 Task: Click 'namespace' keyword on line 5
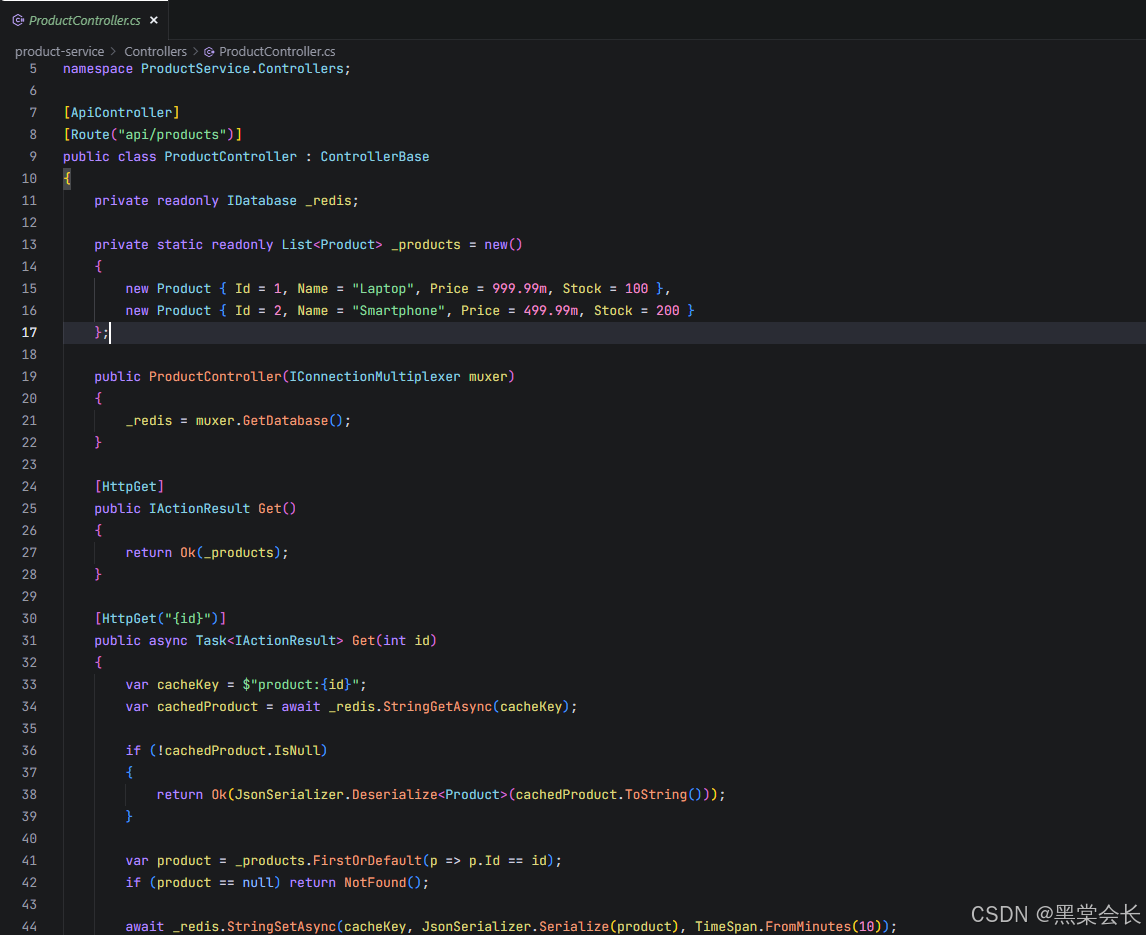tap(98, 69)
